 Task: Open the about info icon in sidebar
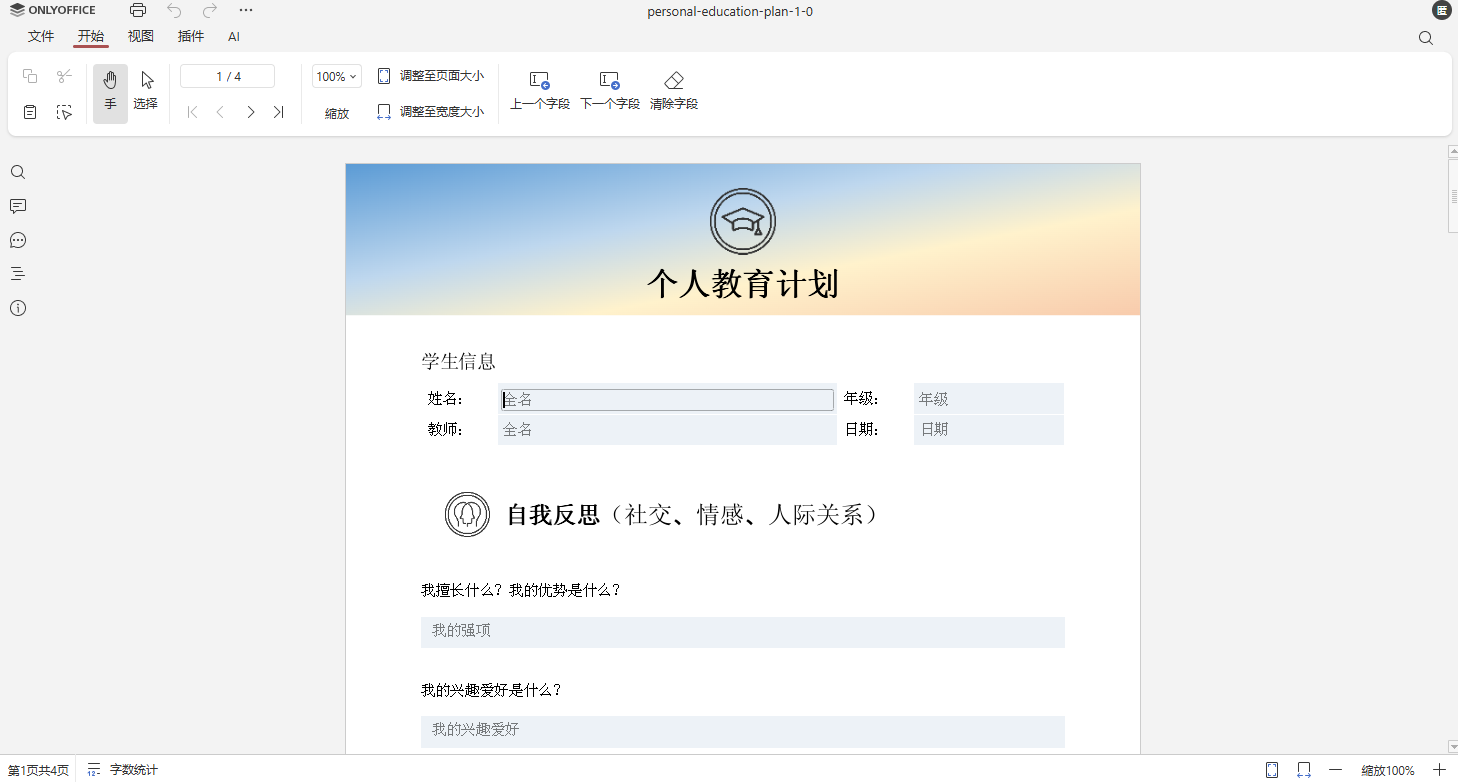[x=18, y=308]
